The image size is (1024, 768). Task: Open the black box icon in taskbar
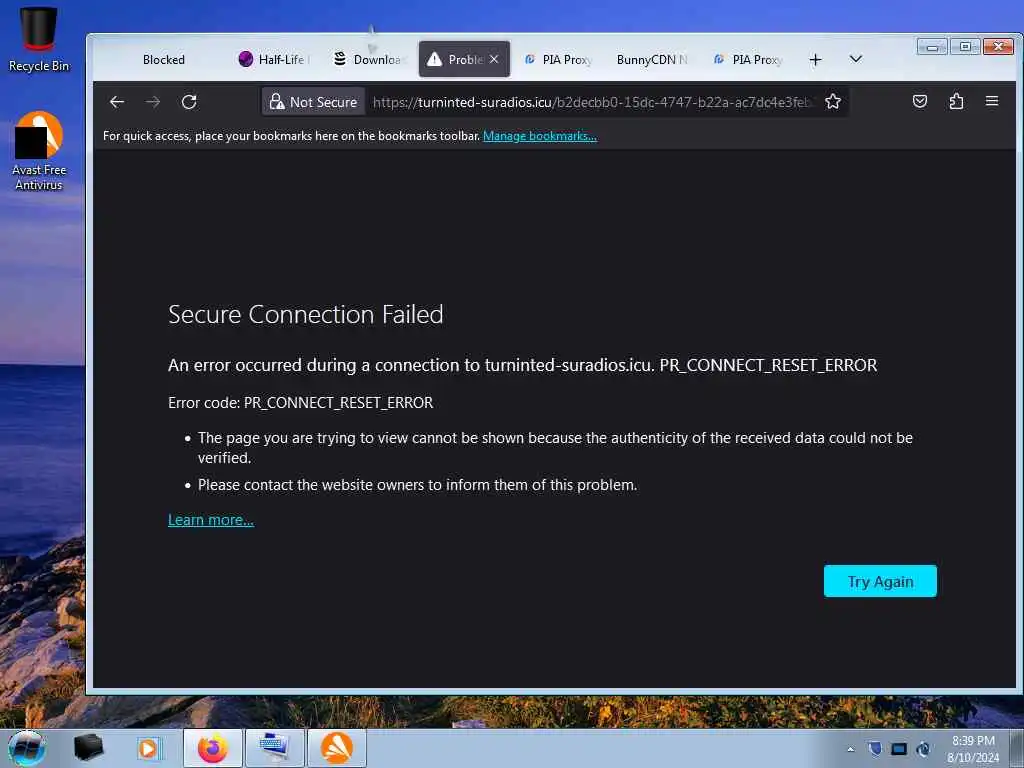[x=88, y=748]
